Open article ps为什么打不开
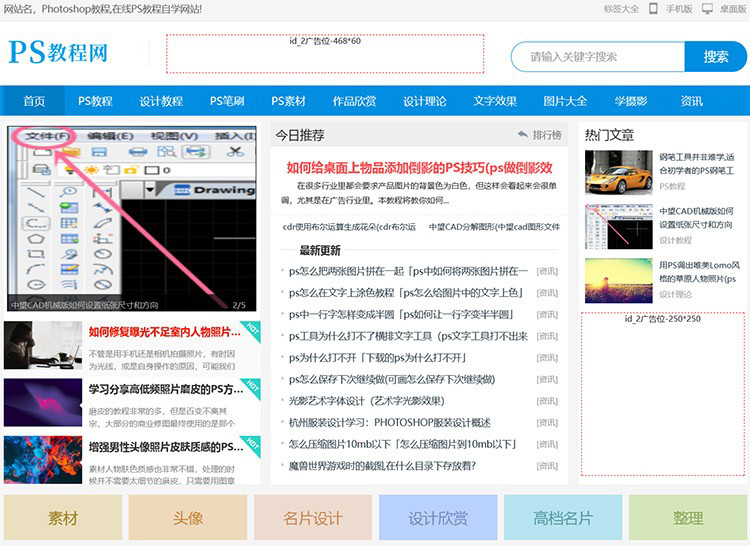The width and height of the screenshot is (750, 546). tap(378, 358)
